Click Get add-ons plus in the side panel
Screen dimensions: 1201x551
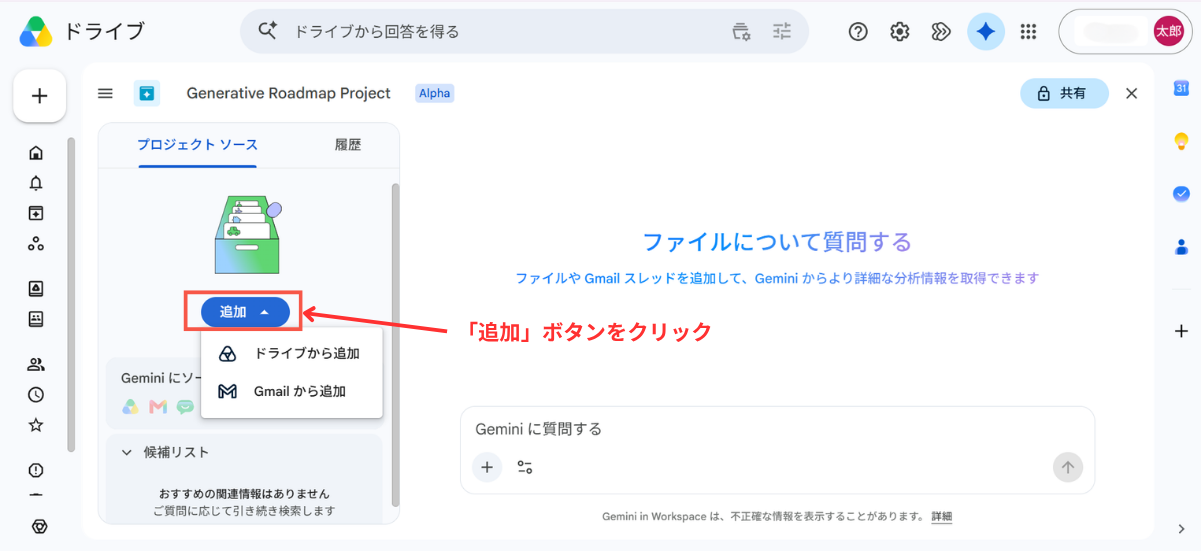coord(1181,331)
